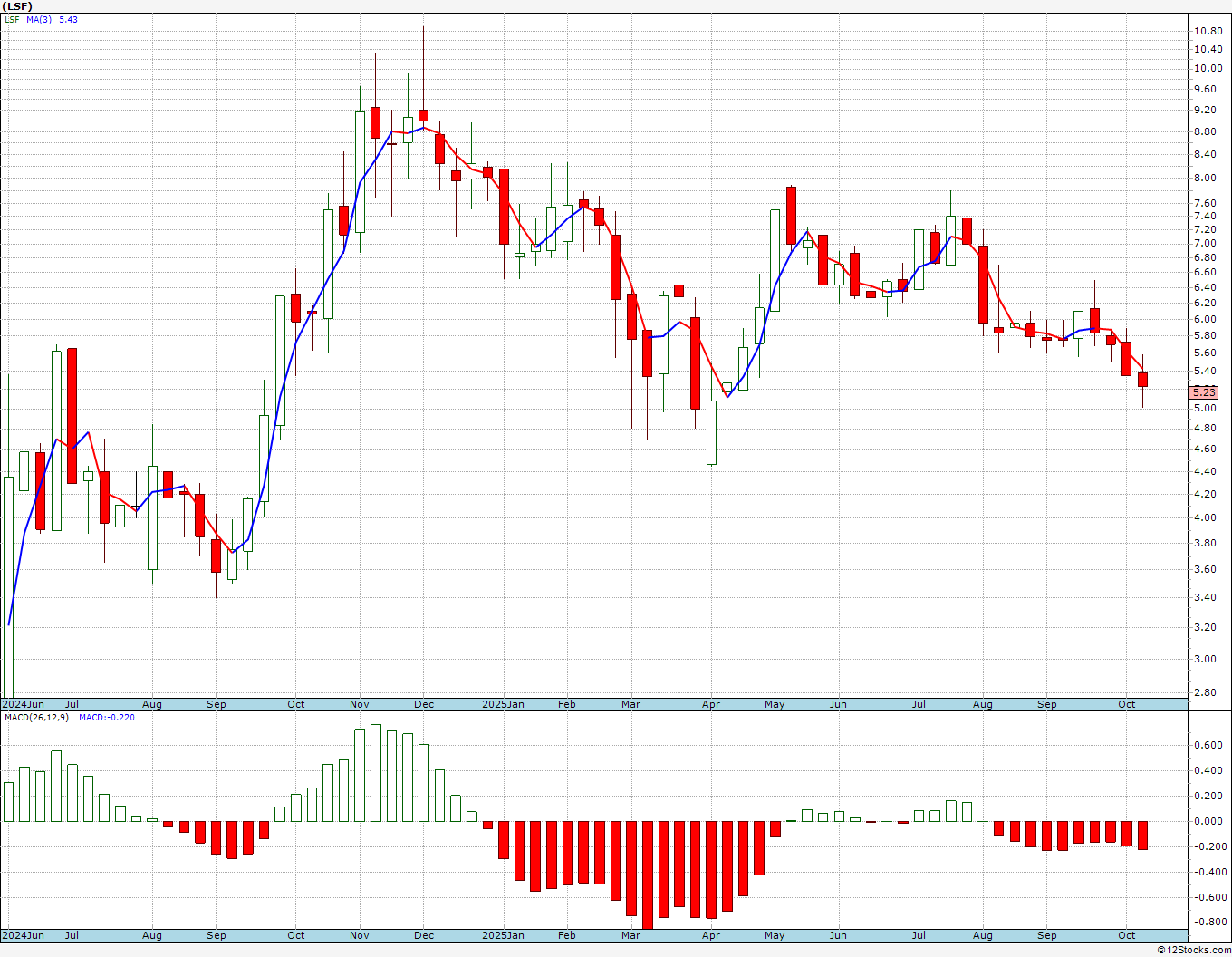Click Nov on the price chart axis

(x=360, y=704)
